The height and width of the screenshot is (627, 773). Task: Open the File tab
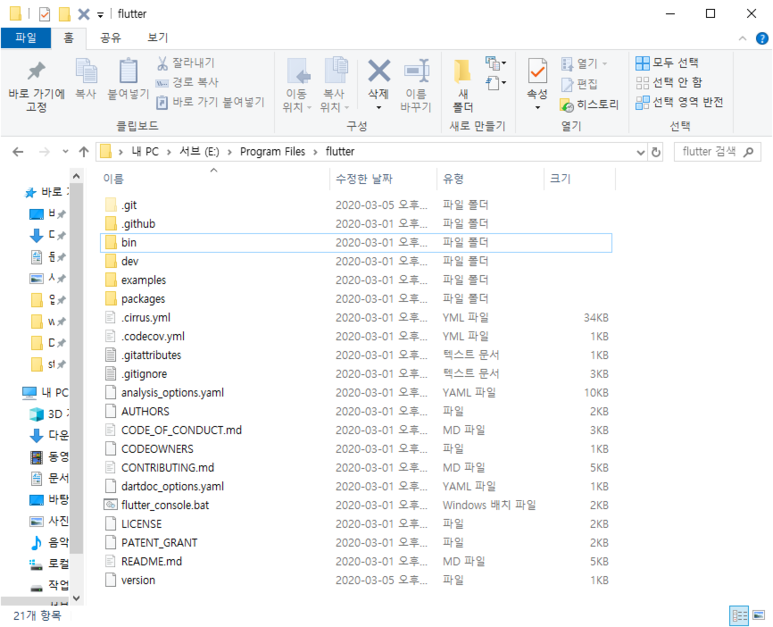tap(26, 38)
